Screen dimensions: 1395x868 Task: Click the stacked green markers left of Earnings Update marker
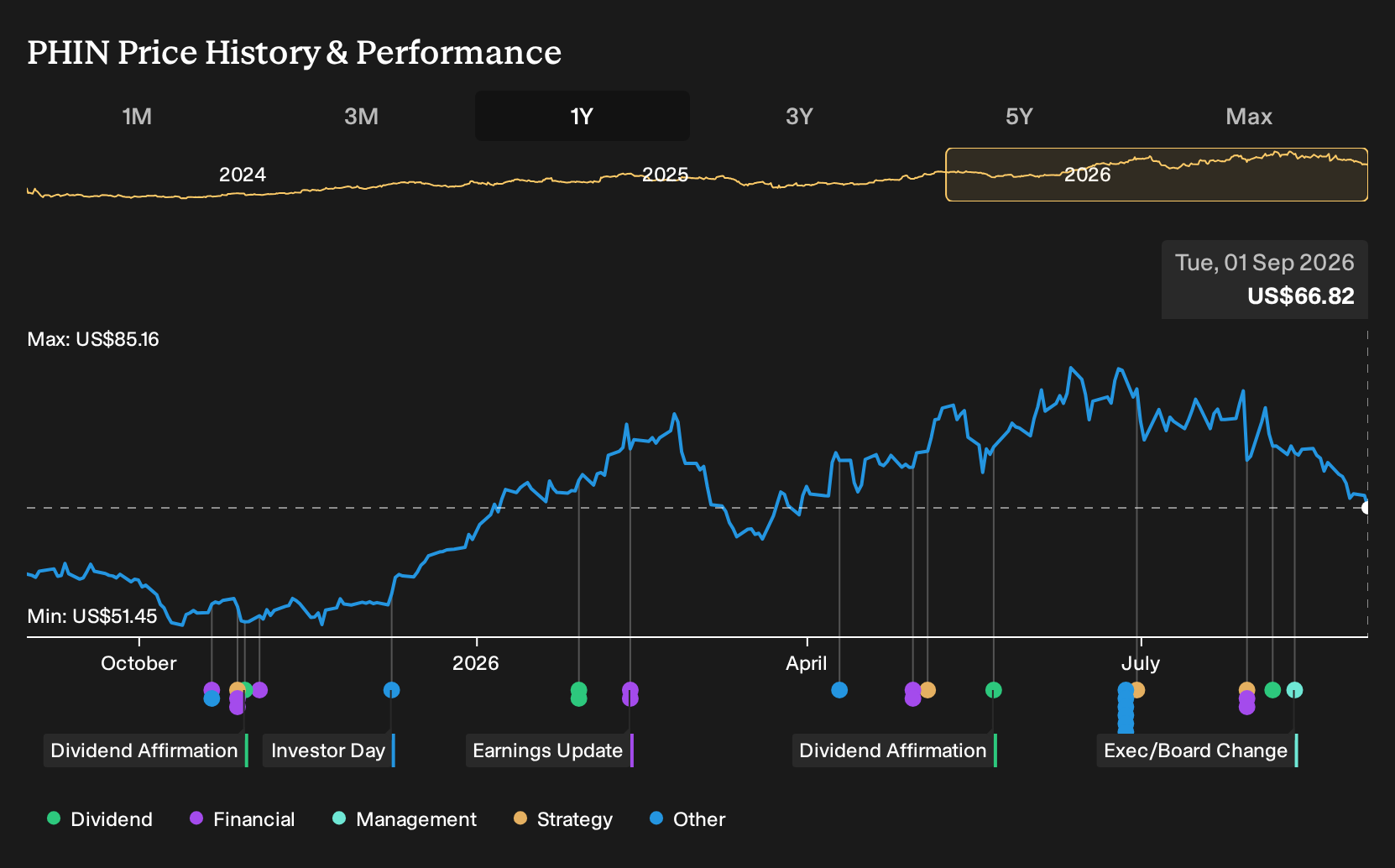click(578, 694)
